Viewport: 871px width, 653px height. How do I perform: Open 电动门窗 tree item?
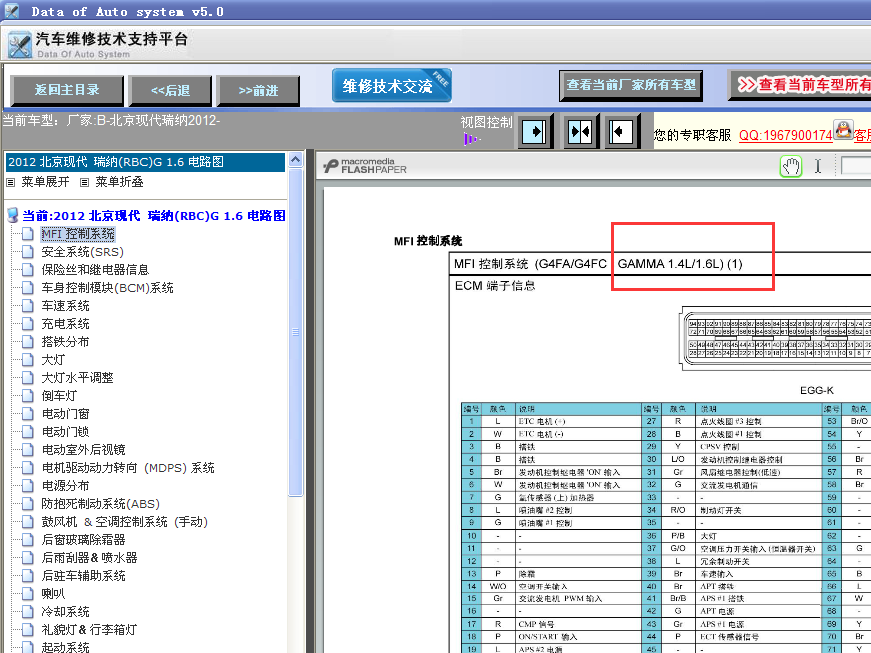pyautogui.click(x=66, y=414)
